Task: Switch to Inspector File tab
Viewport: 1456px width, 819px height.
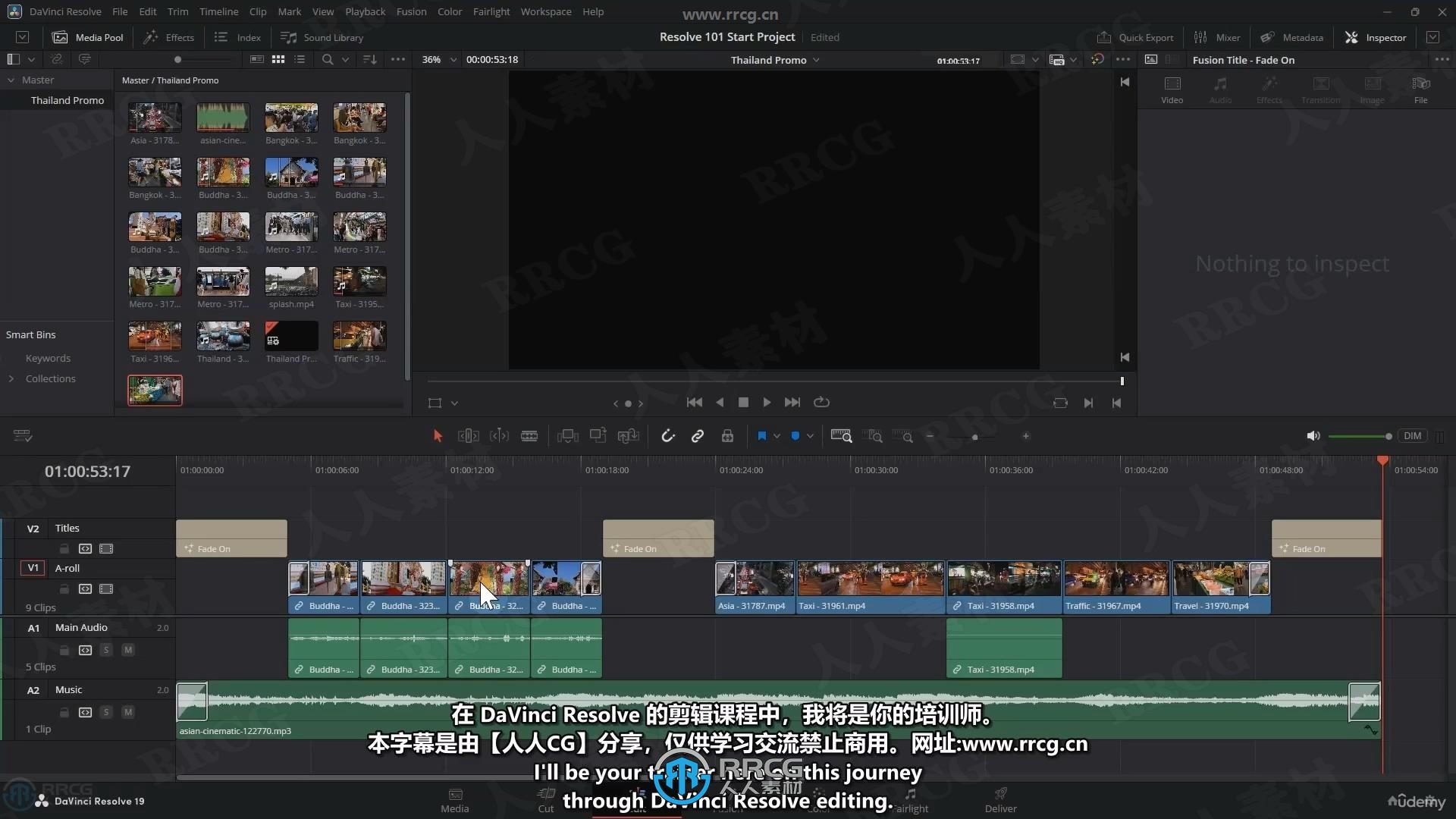Action: (1420, 90)
